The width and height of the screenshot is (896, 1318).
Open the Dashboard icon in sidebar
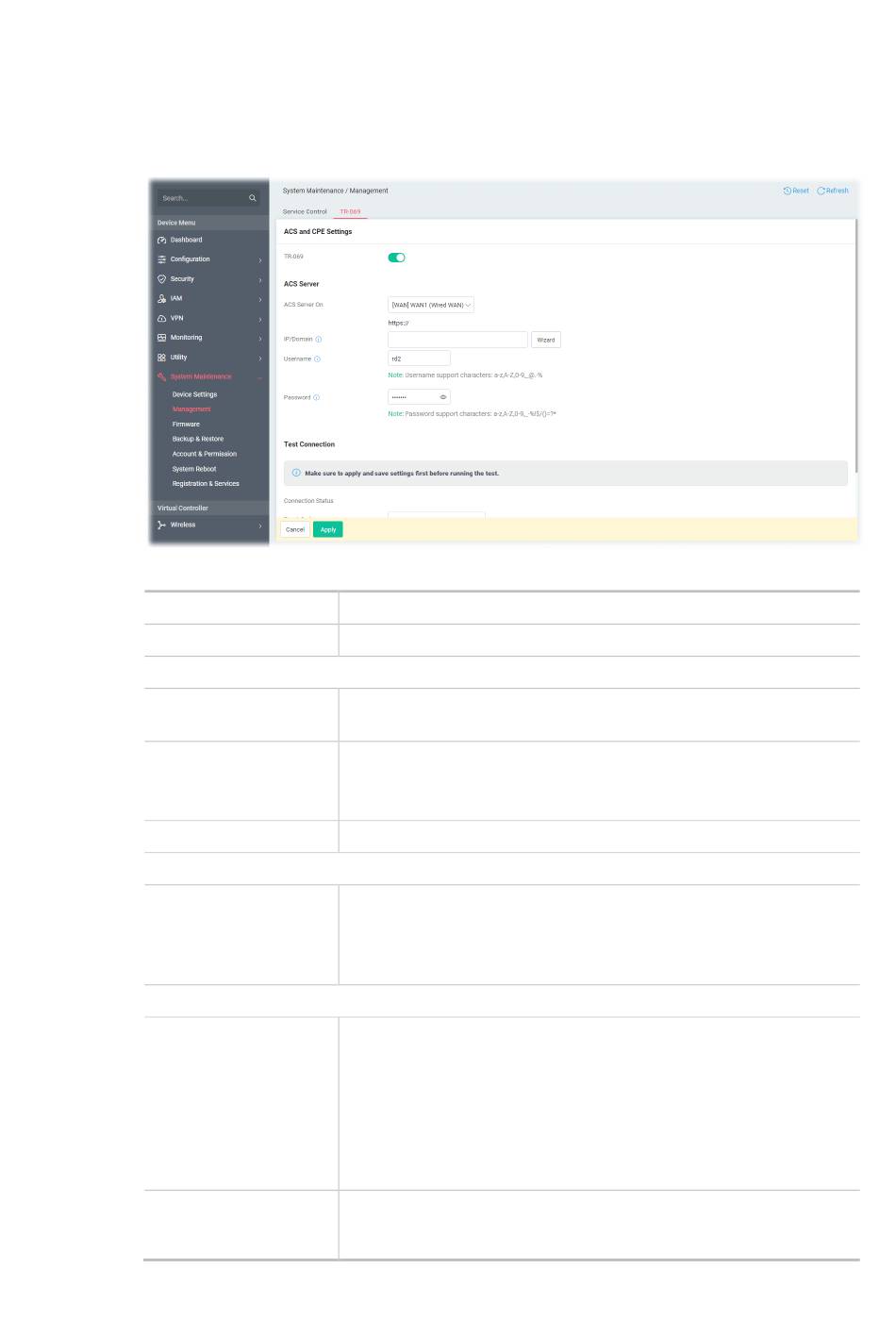click(161, 240)
